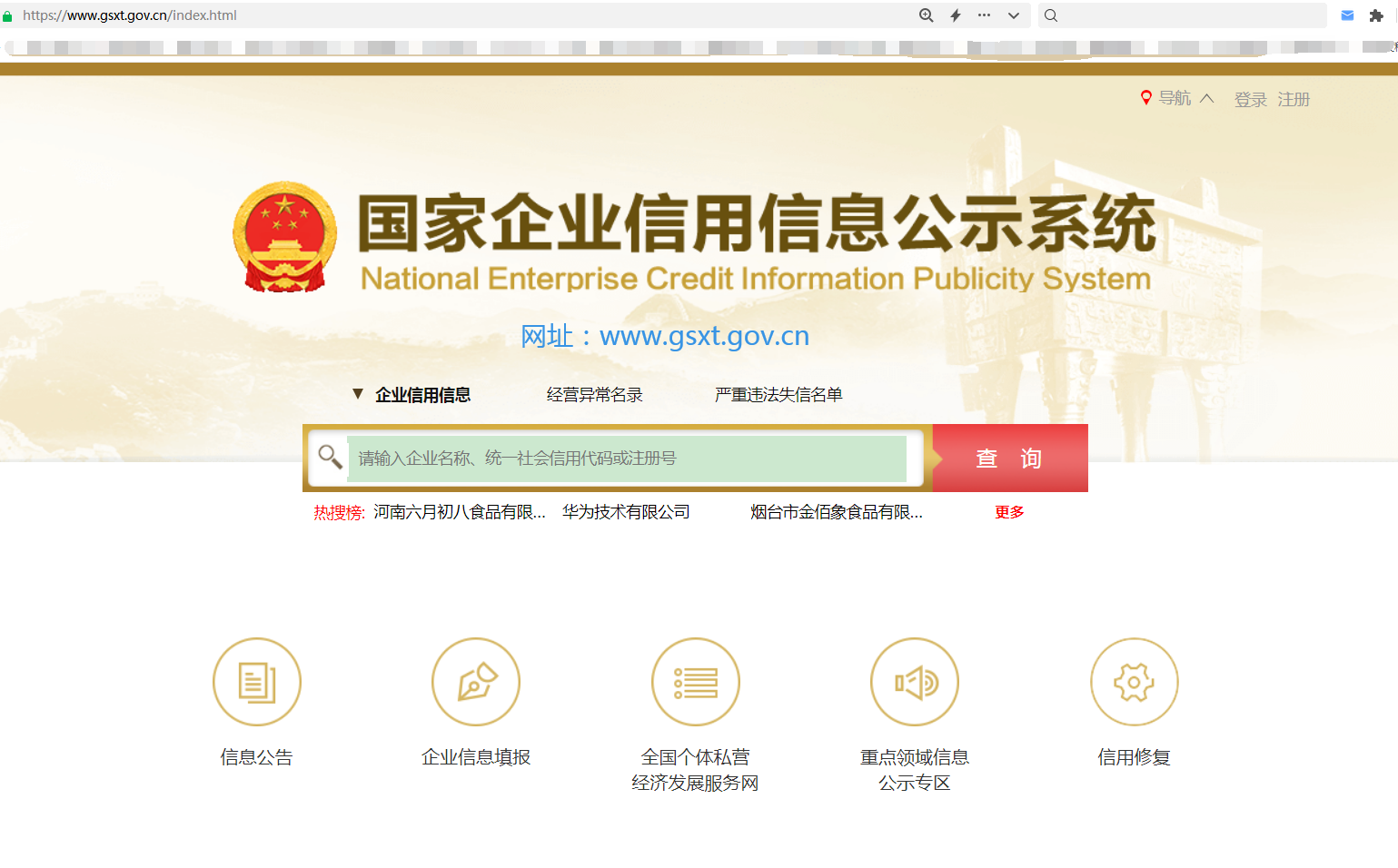The width and height of the screenshot is (1398, 868).
Task: Click the magnifier icon inside search box
Action: coord(330,457)
